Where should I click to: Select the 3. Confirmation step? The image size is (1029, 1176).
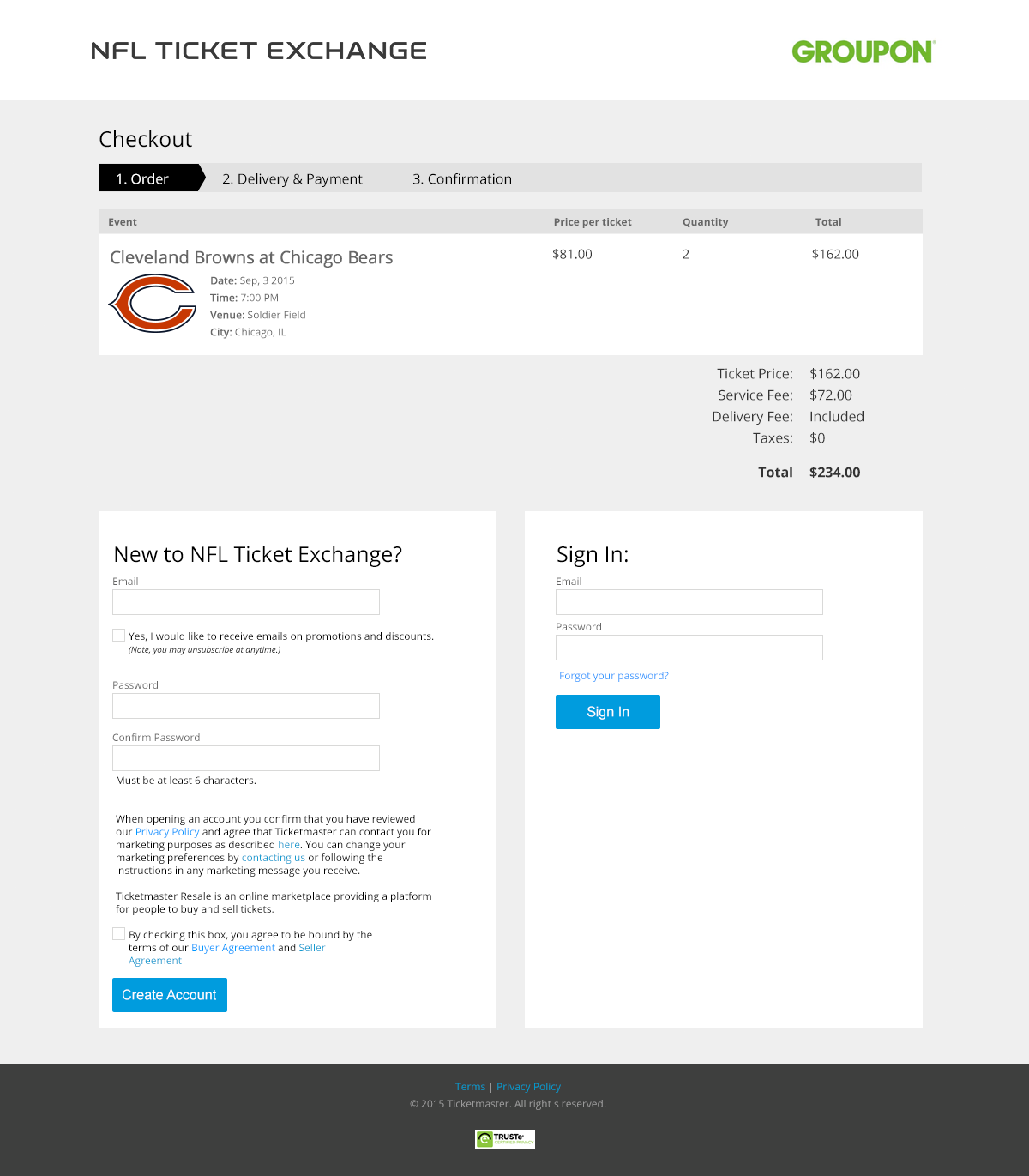point(462,178)
